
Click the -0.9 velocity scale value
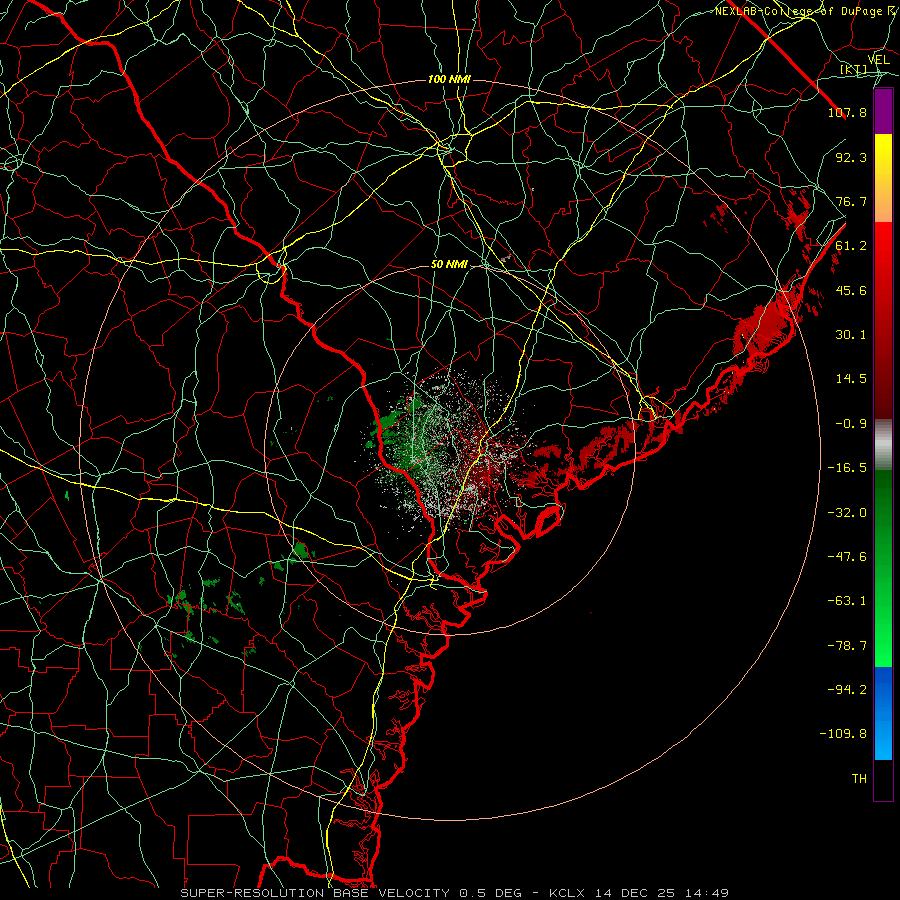coord(851,424)
